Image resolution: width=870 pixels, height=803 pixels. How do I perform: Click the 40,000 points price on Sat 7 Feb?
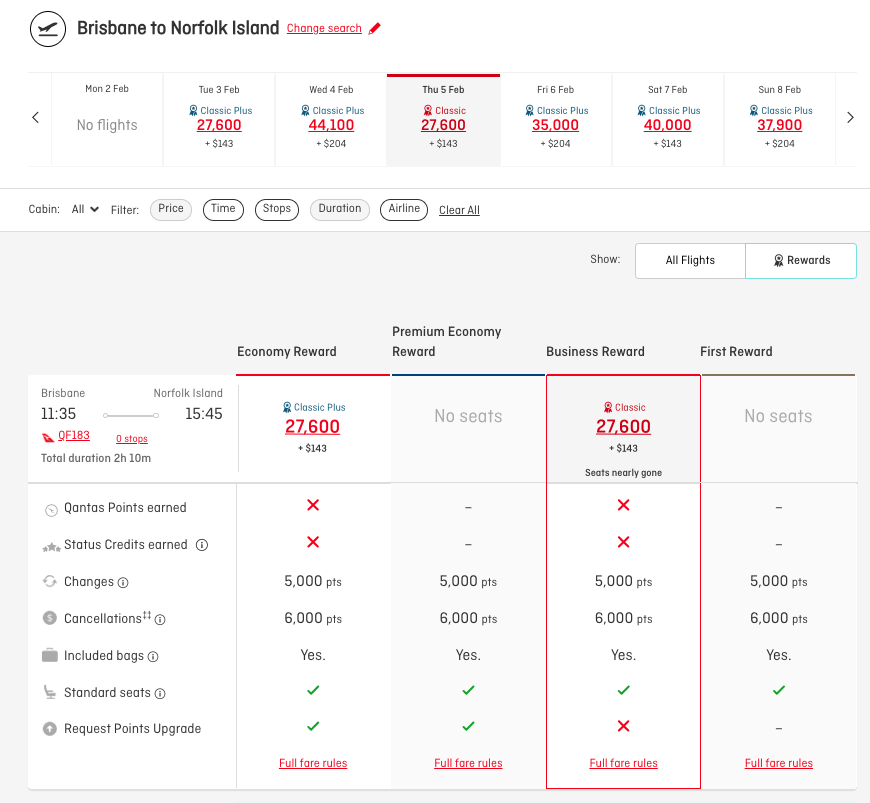point(667,125)
